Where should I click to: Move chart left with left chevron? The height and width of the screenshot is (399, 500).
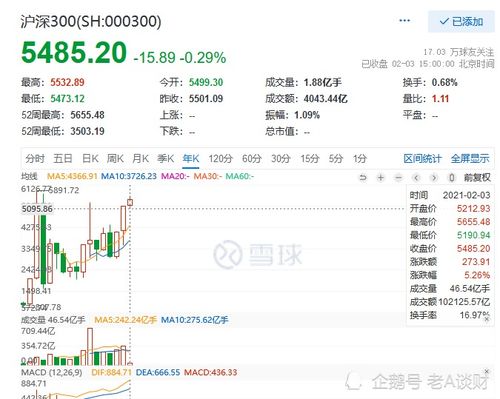tap(416, 178)
